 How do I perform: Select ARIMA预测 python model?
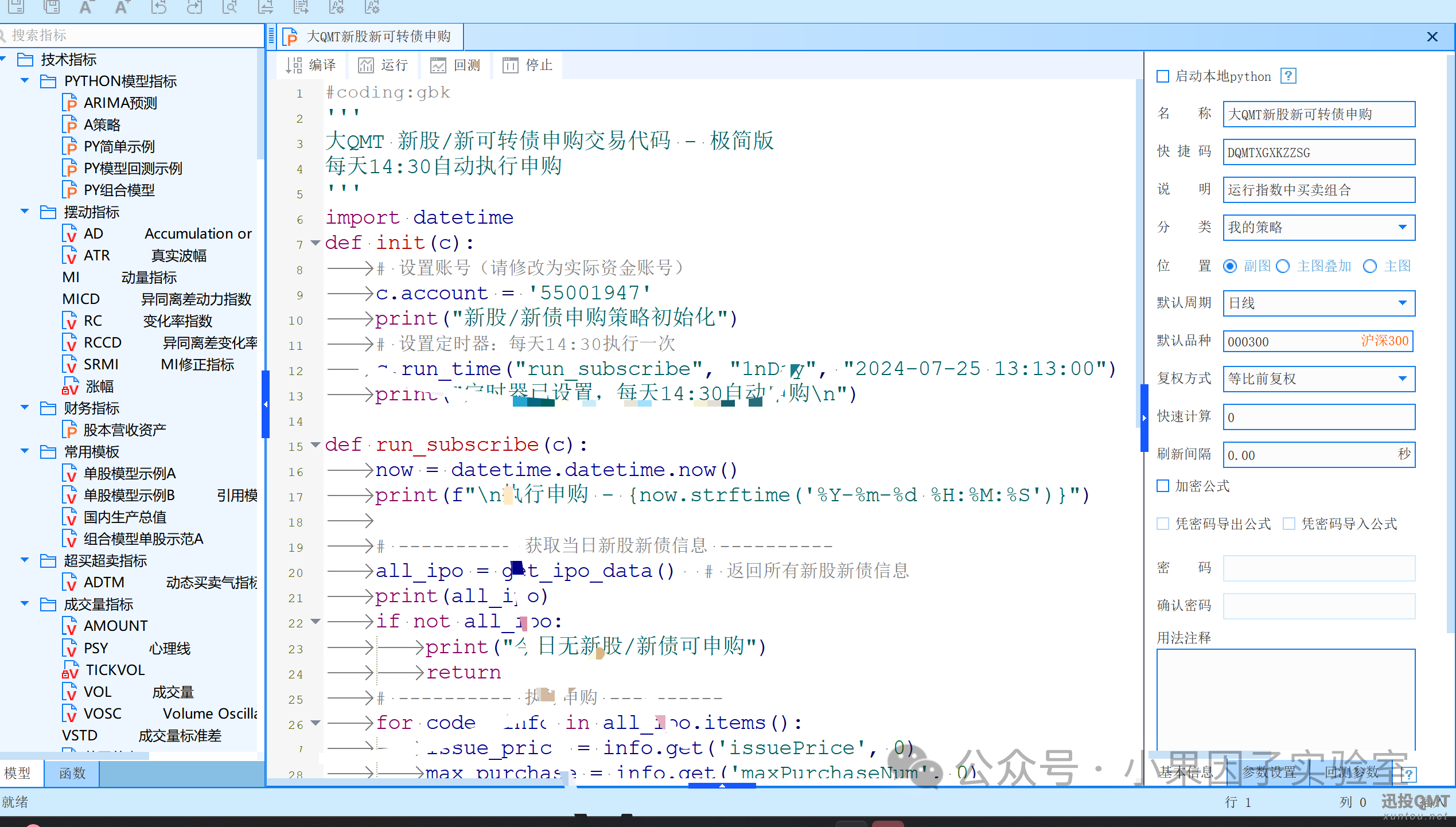[110, 103]
